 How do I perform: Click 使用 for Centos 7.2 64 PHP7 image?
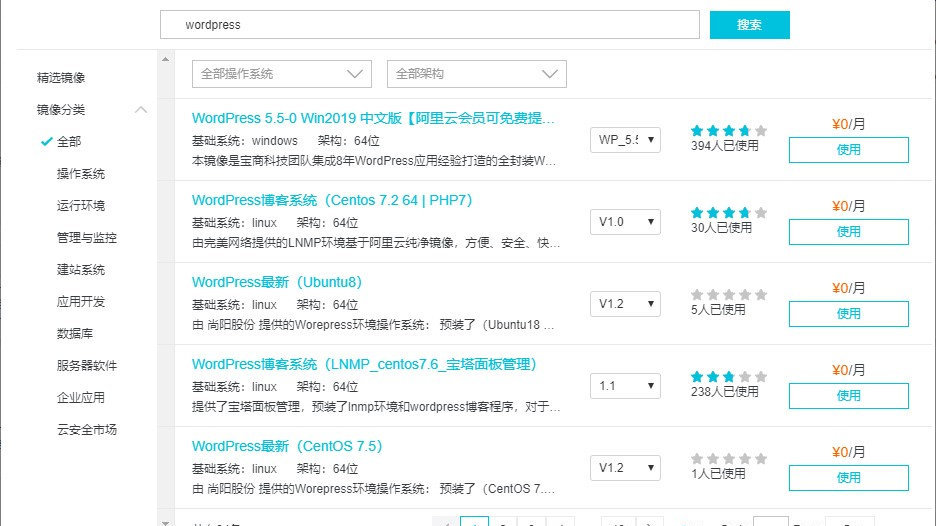point(848,232)
